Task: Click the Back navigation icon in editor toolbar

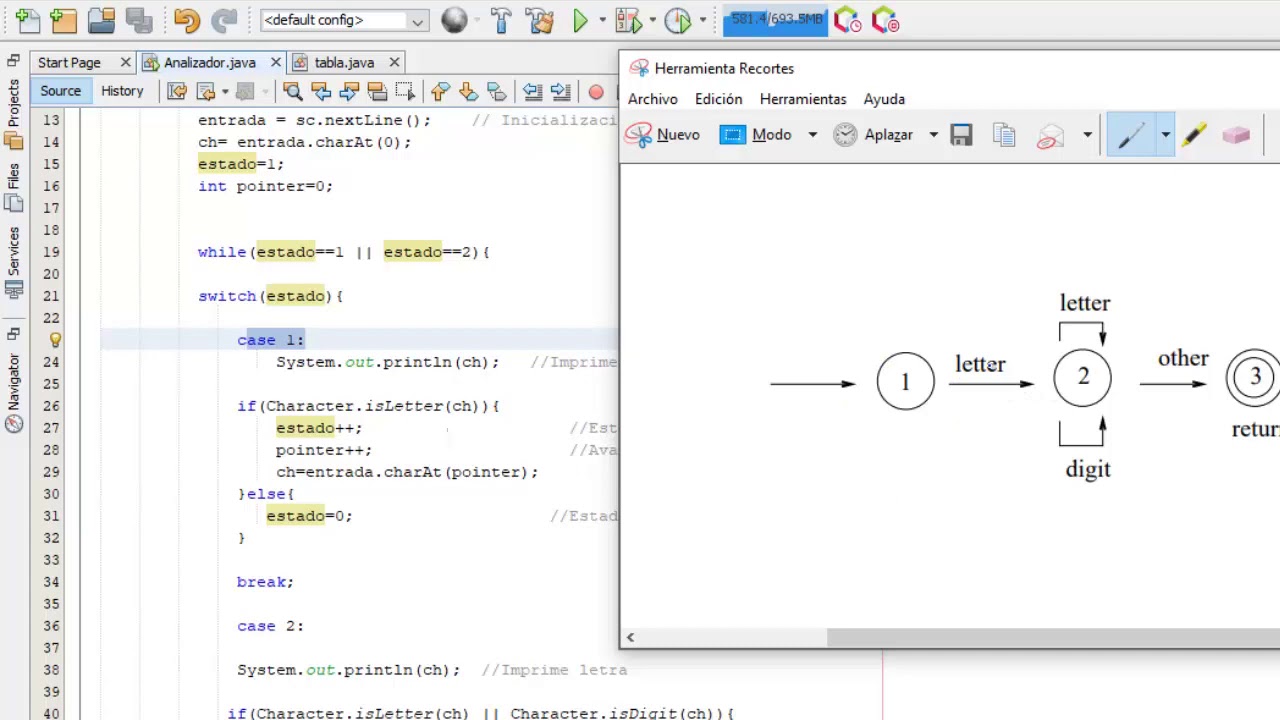Action: [x=206, y=92]
